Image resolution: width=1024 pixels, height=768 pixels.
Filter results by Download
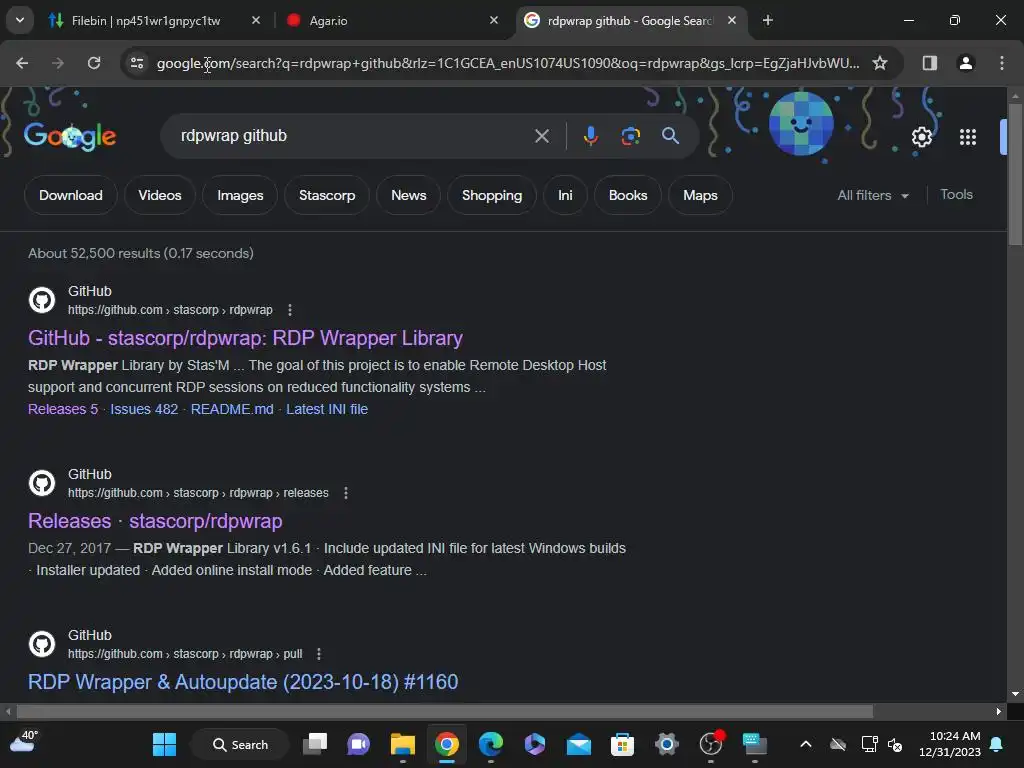[71, 195]
